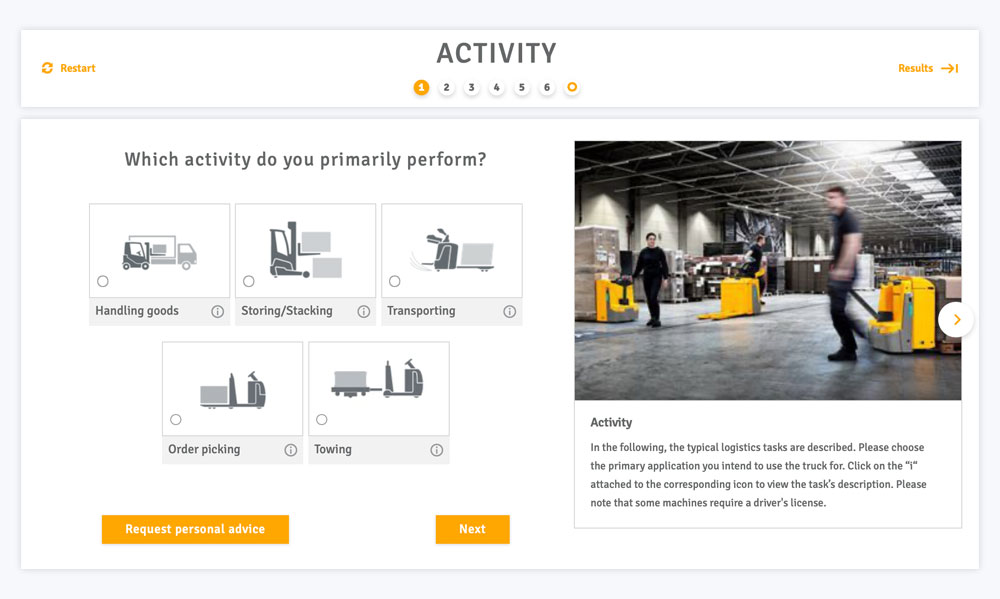The width and height of the screenshot is (1000, 599).
Task: Click the warehouse pallet truck photo
Action: (x=767, y=270)
